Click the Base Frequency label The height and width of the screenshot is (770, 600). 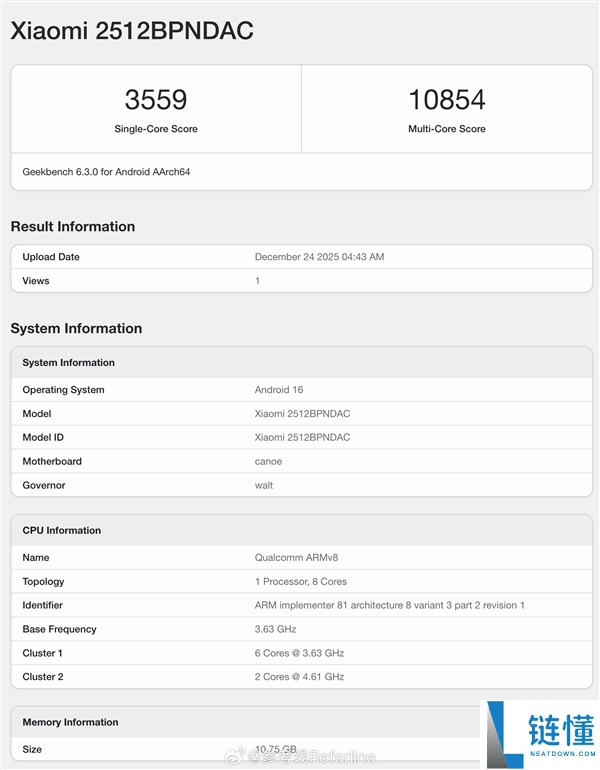59,630
